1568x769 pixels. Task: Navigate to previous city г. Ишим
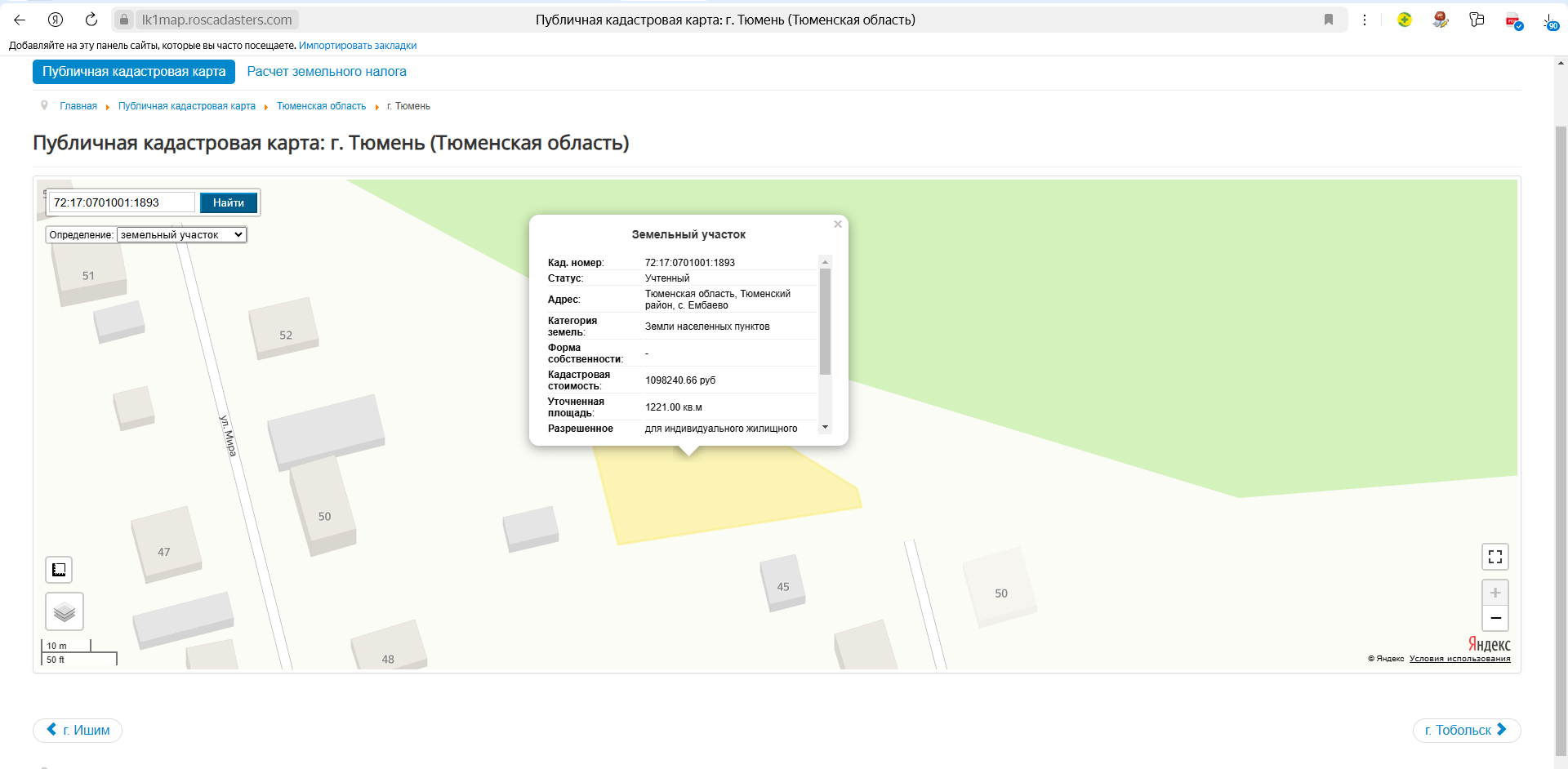(x=78, y=730)
